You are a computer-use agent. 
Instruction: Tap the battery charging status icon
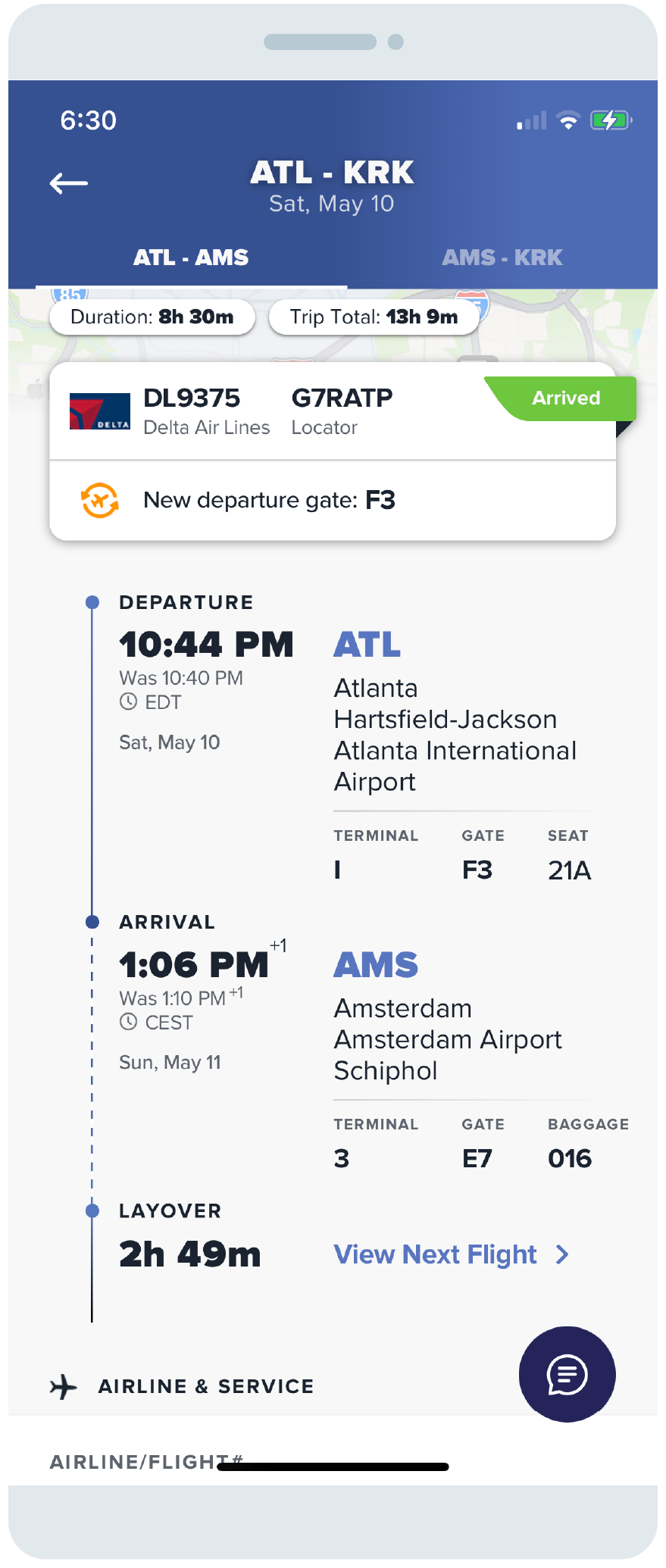(x=611, y=120)
